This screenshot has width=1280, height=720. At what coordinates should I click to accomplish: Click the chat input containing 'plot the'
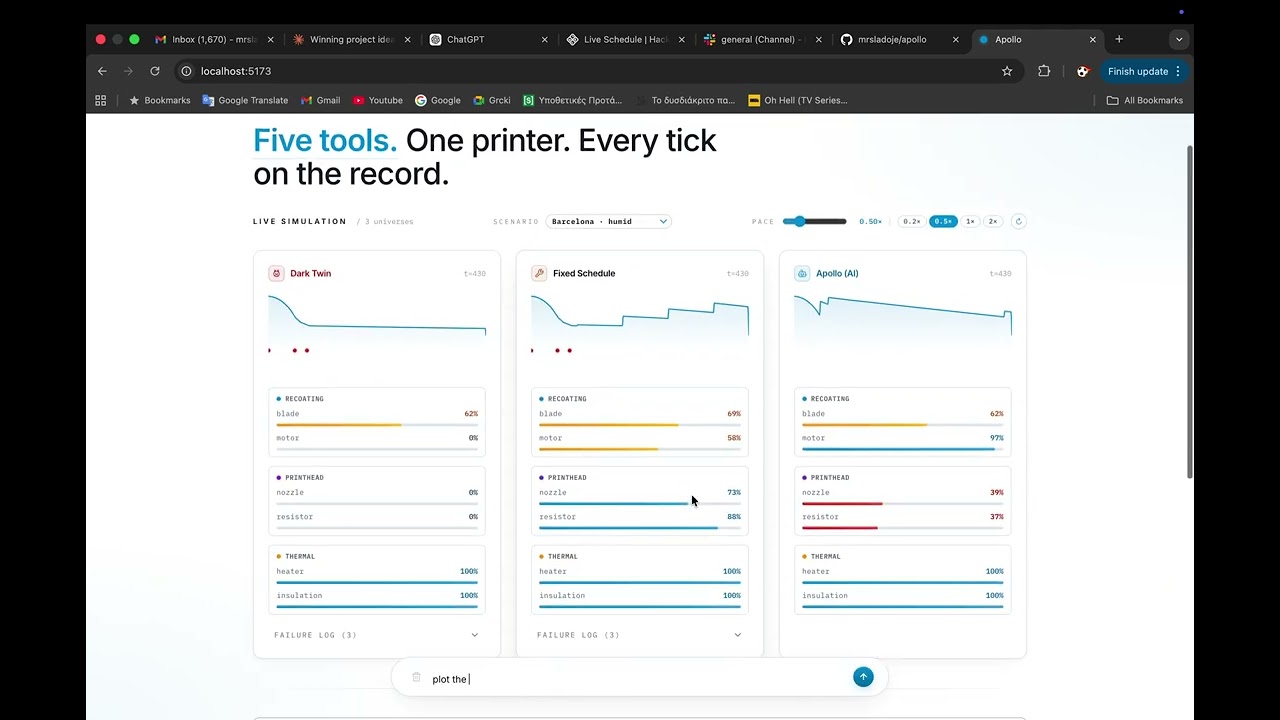pyautogui.click(x=638, y=678)
